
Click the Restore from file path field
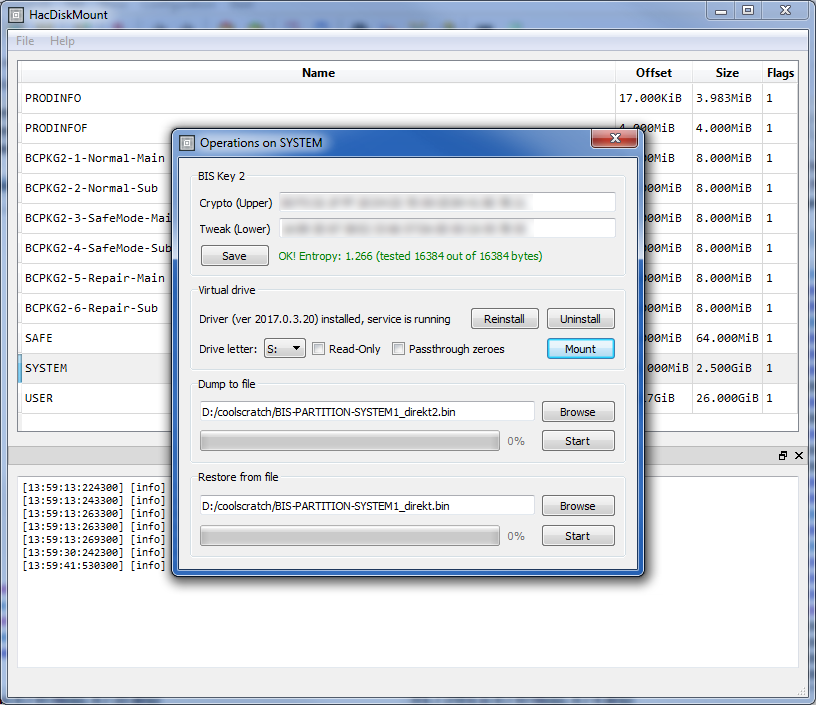pyautogui.click(x=366, y=506)
